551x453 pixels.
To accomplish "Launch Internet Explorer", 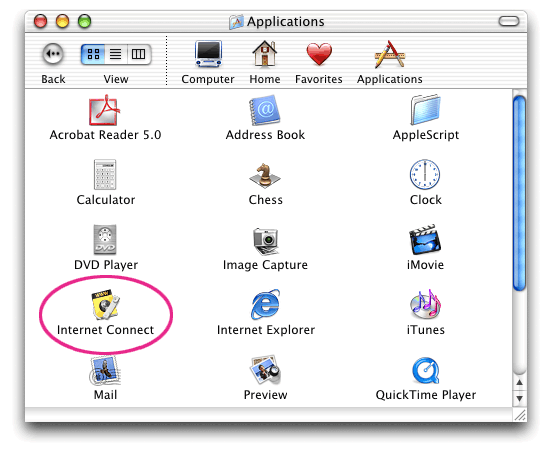I will 265,304.
